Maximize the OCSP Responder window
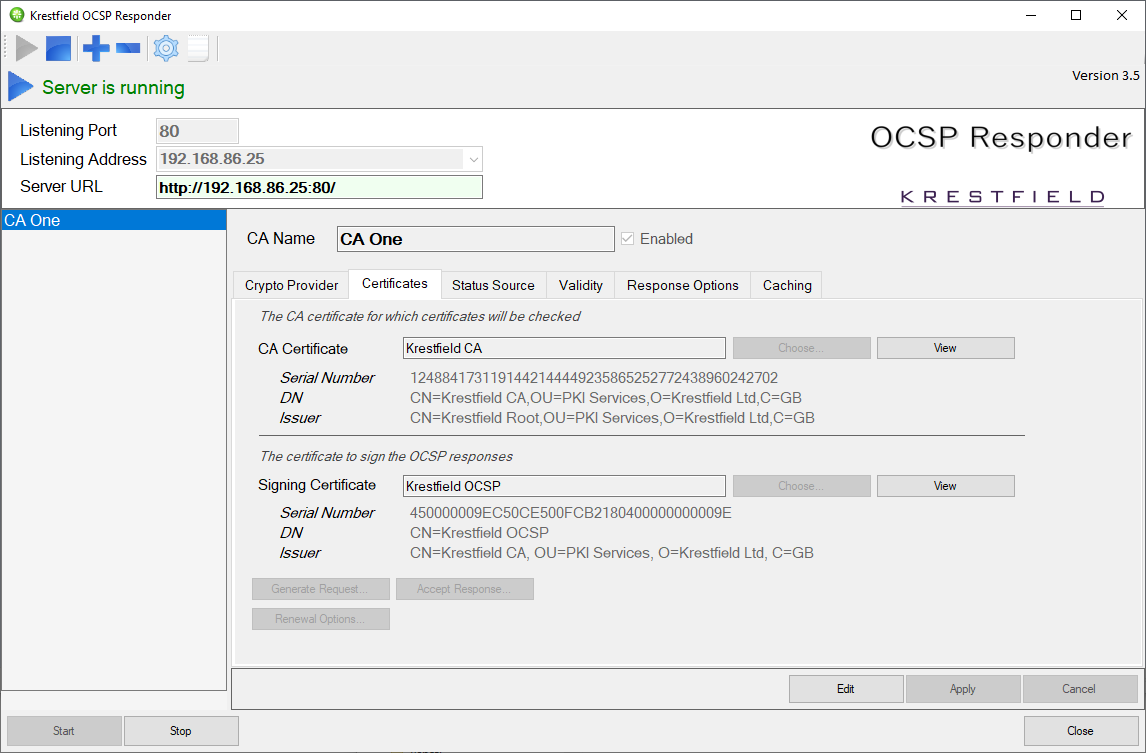This screenshot has height=753, width=1146. (x=1076, y=15)
